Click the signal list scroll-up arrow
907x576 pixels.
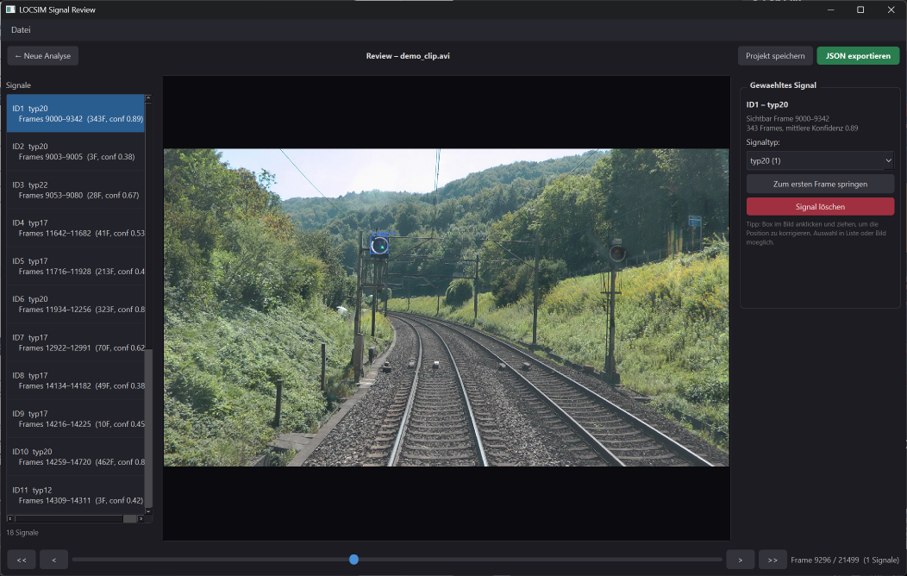(149, 98)
